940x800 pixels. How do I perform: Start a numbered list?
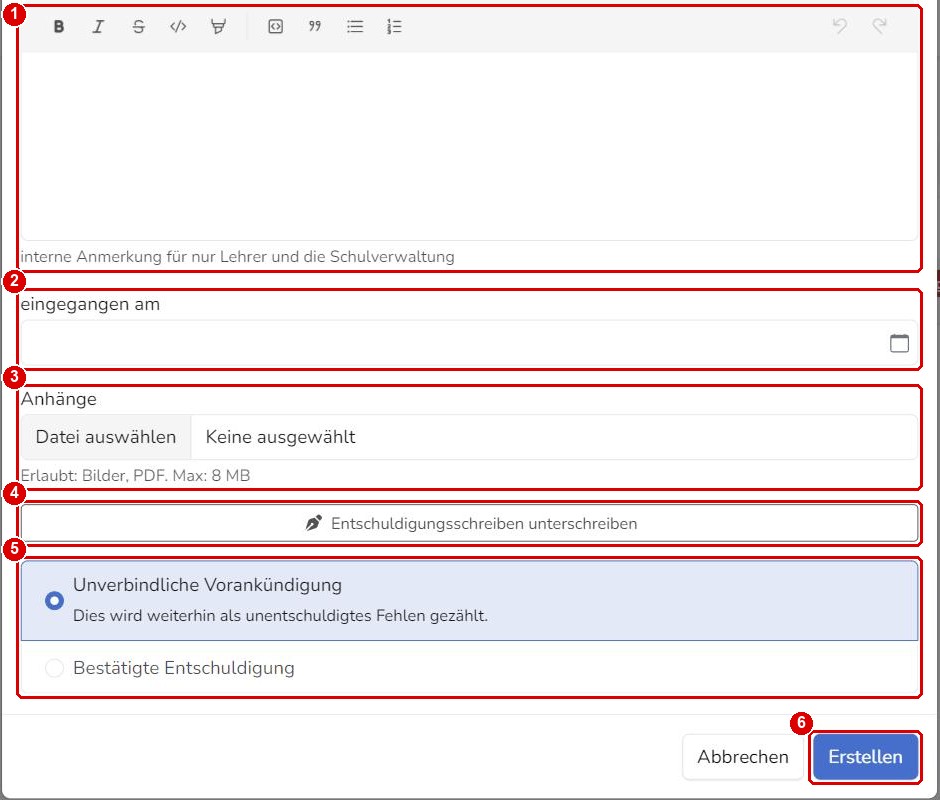click(394, 26)
